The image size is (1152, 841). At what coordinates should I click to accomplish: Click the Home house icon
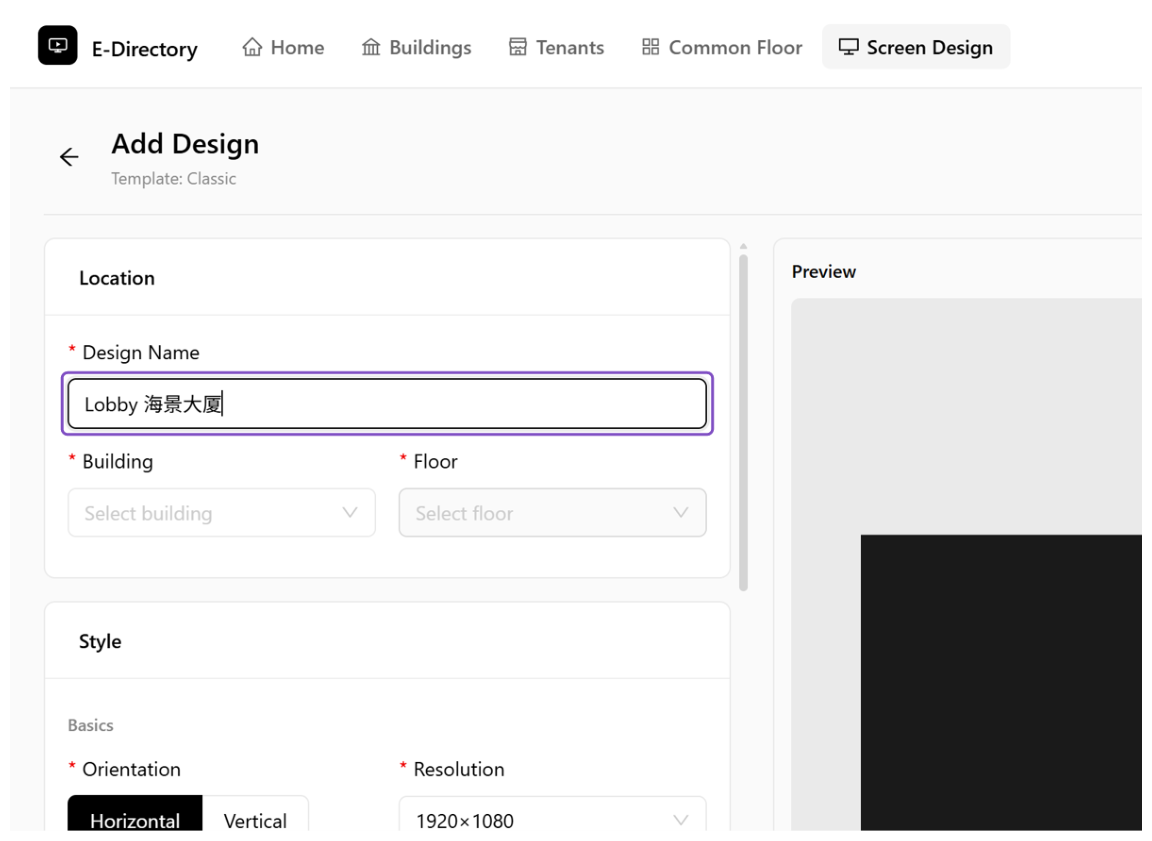252,47
